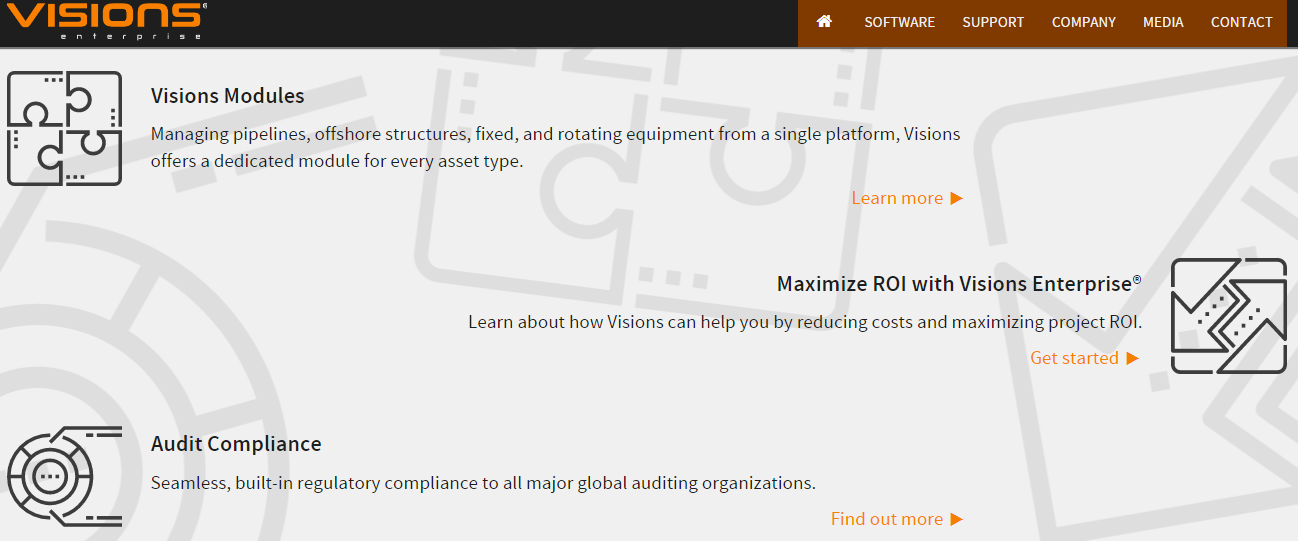This screenshot has width=1298, height=541.
Task: Click the Visions enterprise logo
Action: click(x=103, y=20)
